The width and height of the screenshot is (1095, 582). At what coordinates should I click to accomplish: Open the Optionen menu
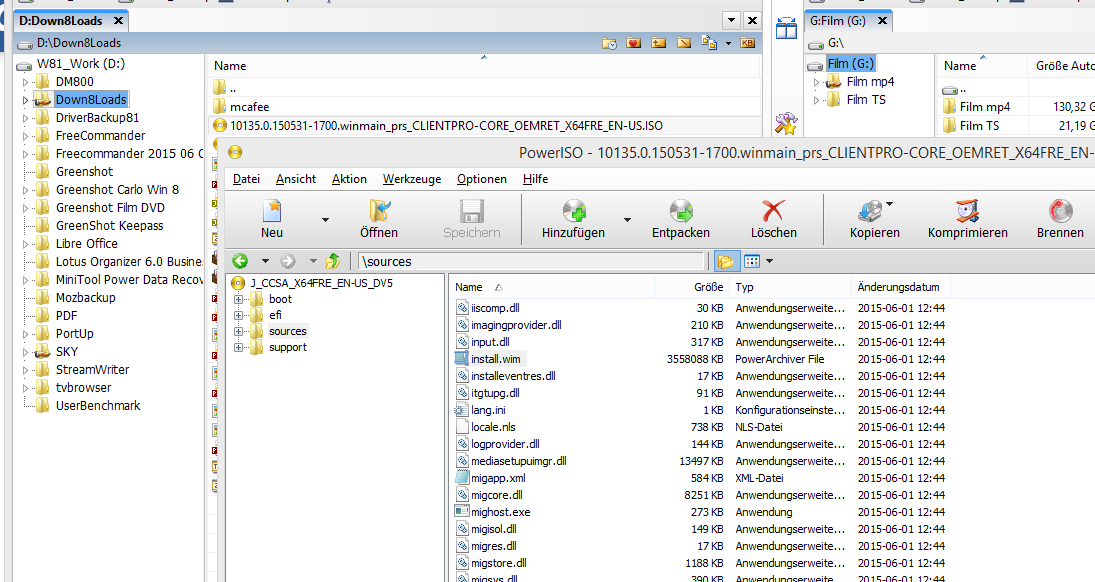coord(482,179)
